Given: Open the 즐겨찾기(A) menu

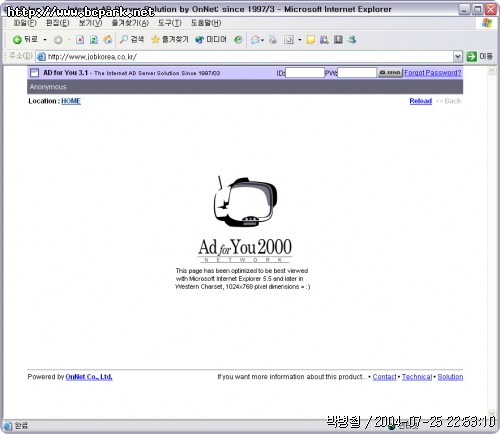Looking at the screenshot, I should click(130, 23).
